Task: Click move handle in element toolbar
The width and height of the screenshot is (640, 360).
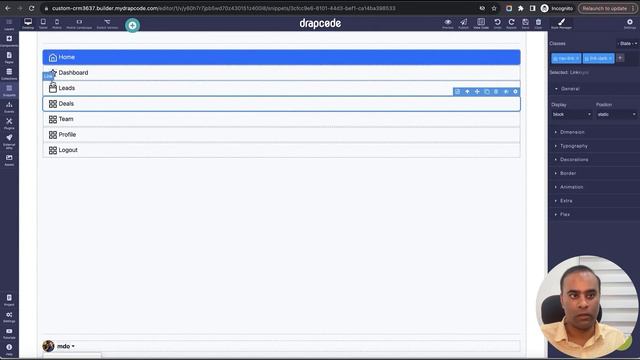Action: point(477,92)
